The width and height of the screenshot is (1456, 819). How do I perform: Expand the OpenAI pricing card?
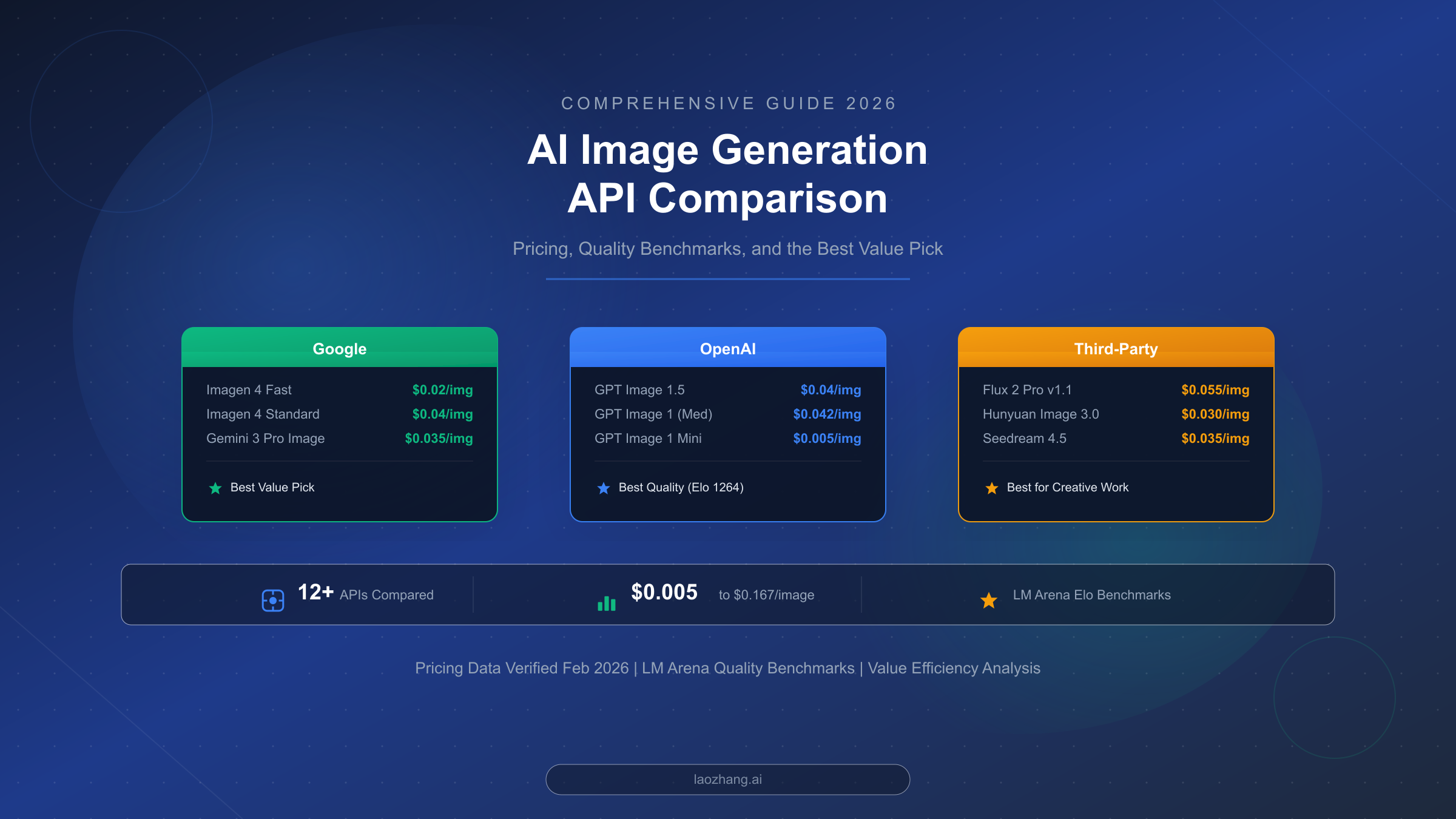click(727, 425)
